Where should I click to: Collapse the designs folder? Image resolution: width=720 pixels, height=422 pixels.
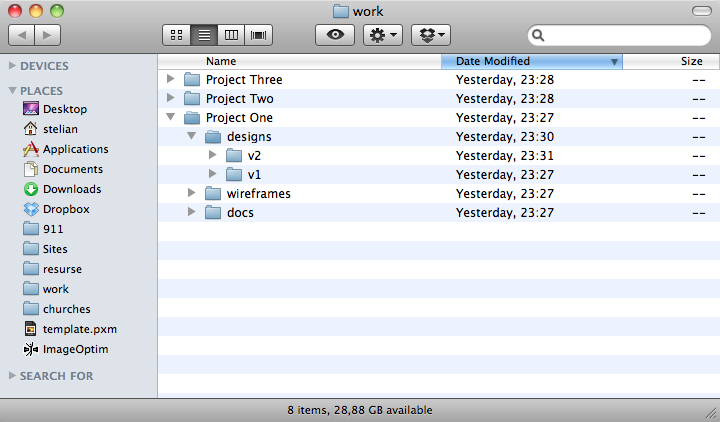(191, 136)
